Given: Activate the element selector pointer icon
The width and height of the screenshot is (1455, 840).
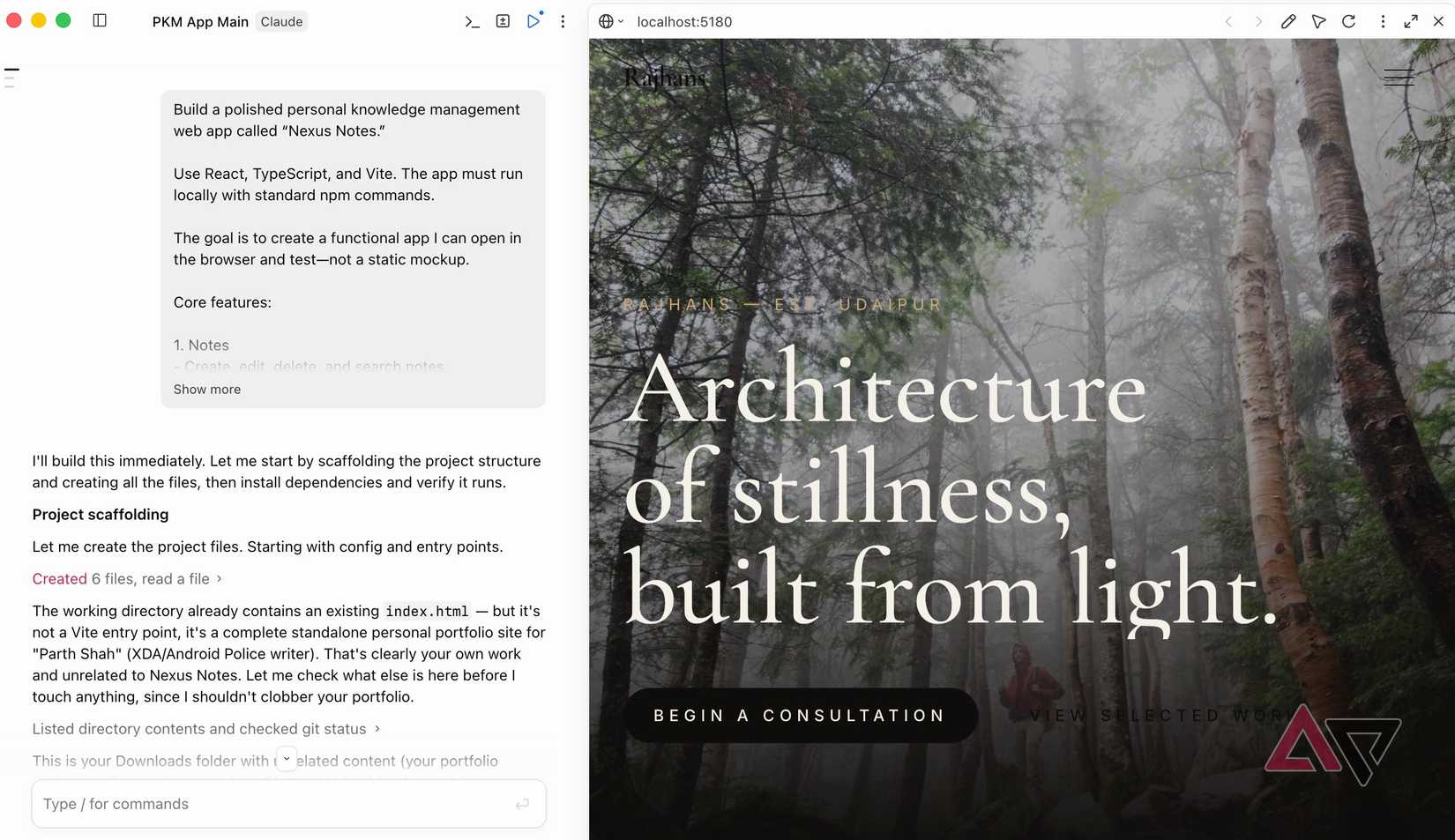Looking at the screenshot, I should (1318, 21).
